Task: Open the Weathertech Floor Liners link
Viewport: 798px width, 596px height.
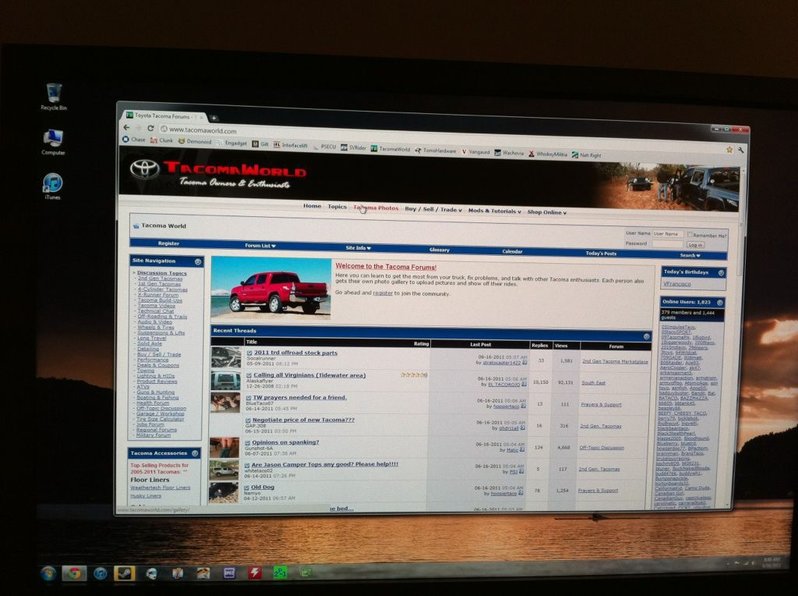Action: point(160,488)
